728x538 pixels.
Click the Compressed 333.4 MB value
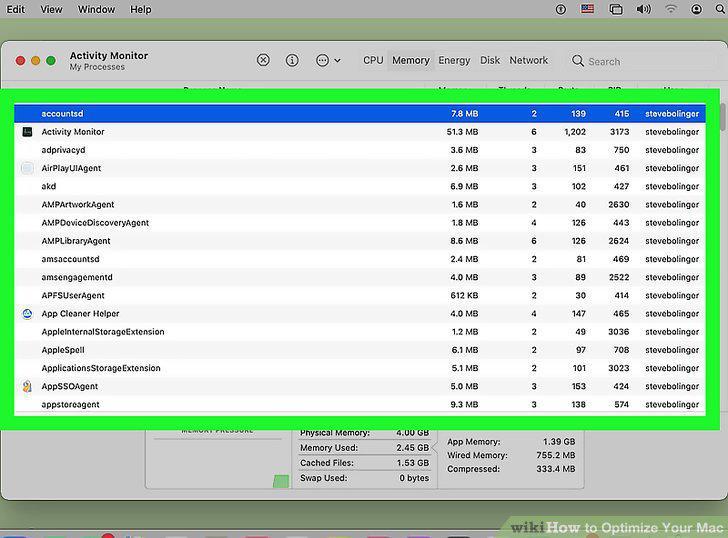pos(556,469)
